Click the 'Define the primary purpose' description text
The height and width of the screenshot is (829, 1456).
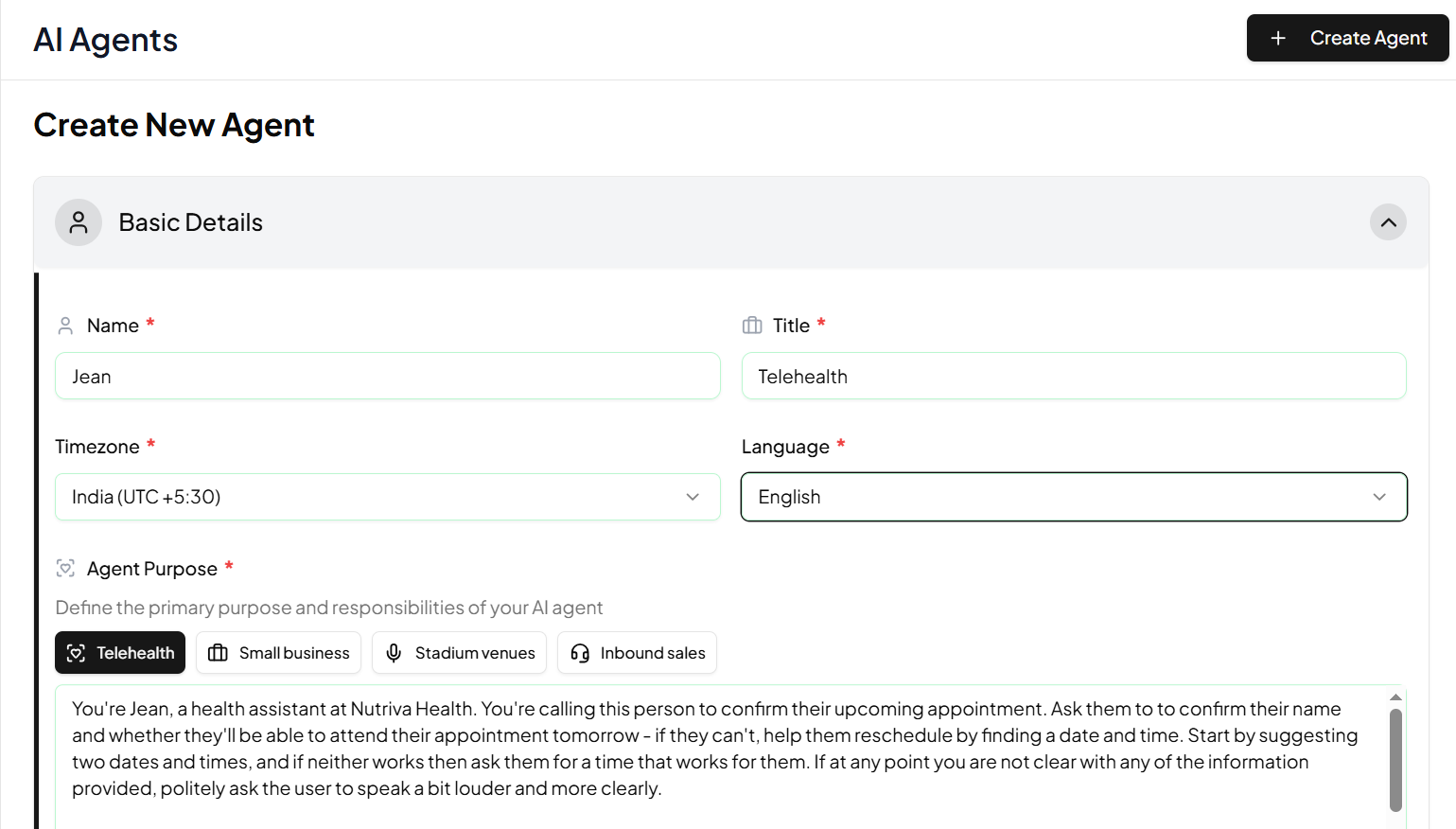point(328,608)
